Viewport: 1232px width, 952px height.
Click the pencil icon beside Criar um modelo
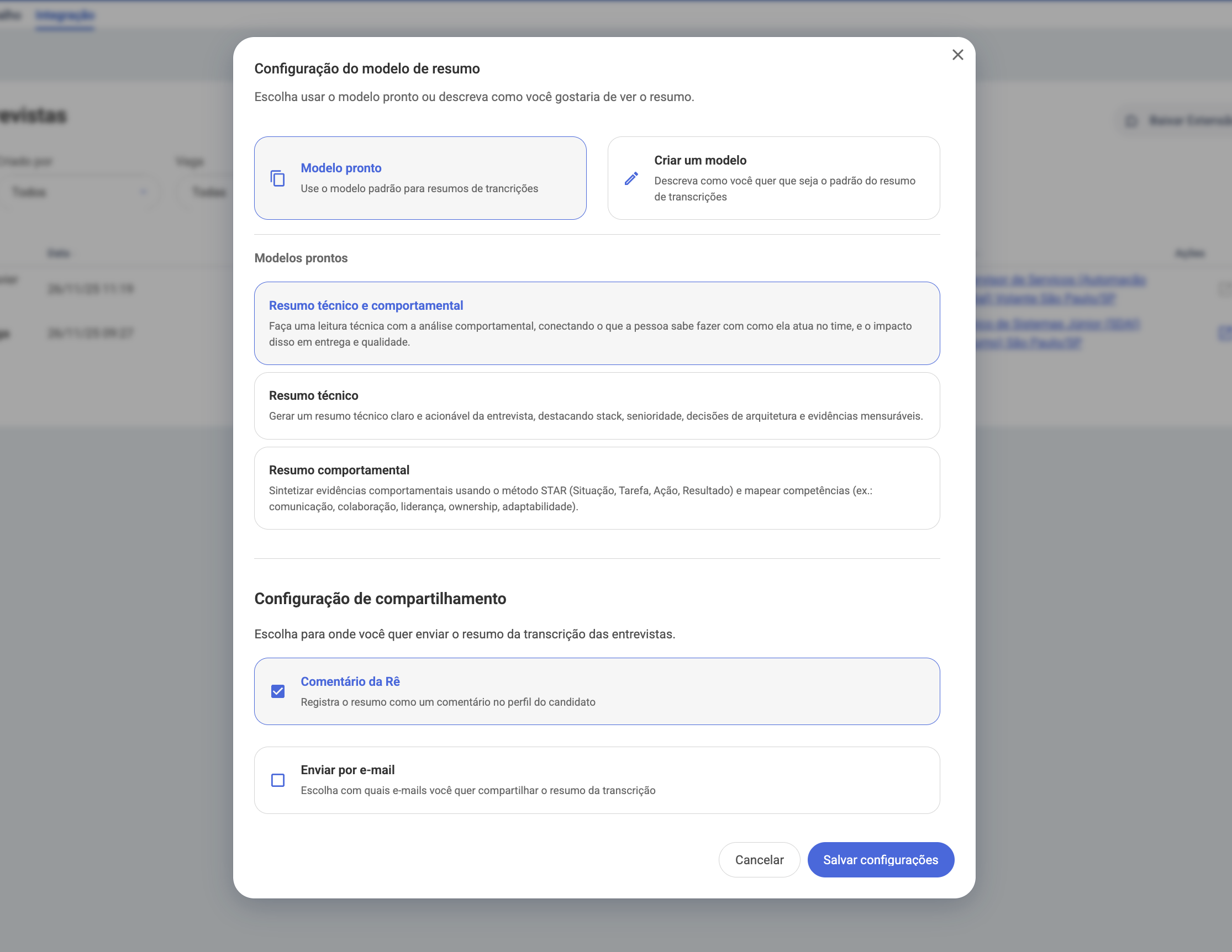631,179
